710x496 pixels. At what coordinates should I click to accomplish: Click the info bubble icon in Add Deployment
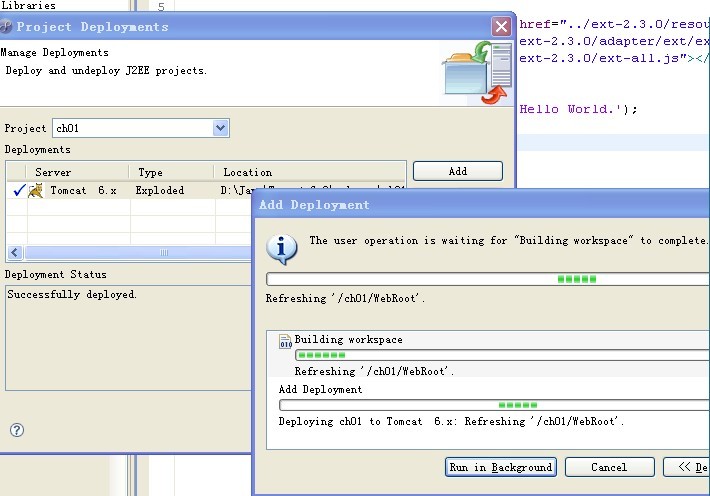(x=281, y=249)
